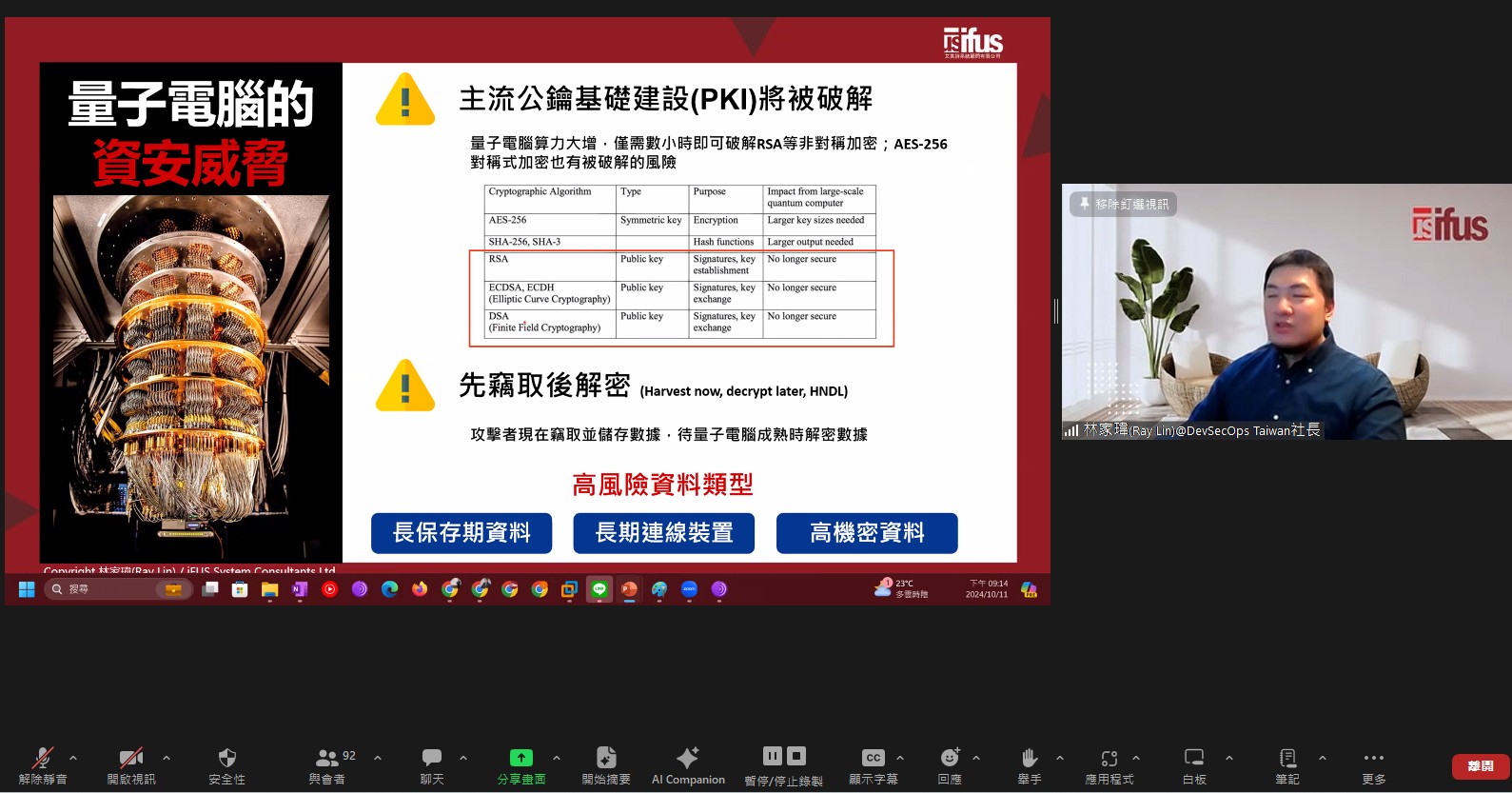Open the More (更多) menu
This screenshot has height=793, width=1512.
(1373, 759)
